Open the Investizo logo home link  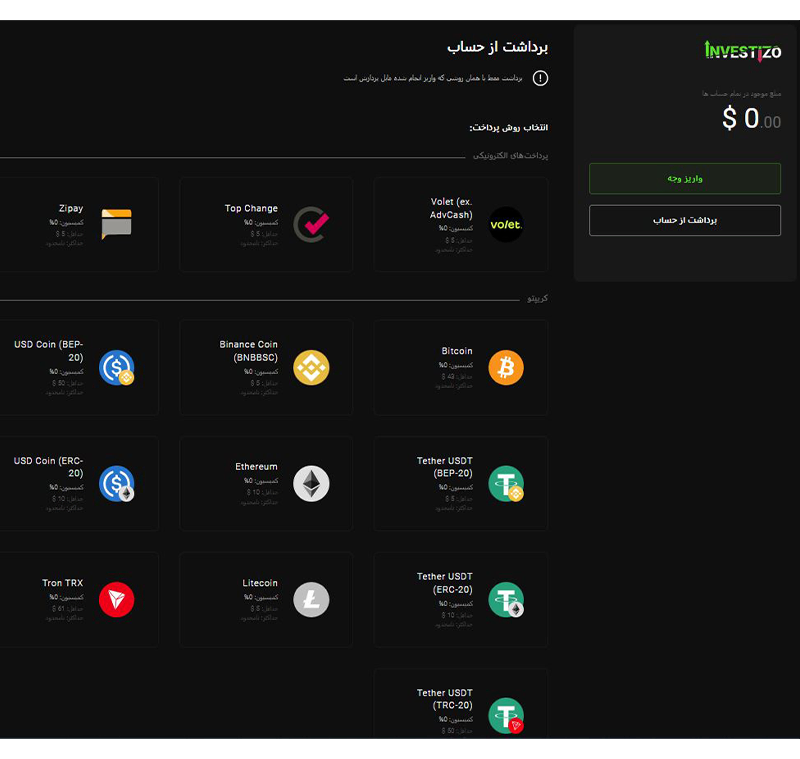pyautogui.click(x=742, y=51)
